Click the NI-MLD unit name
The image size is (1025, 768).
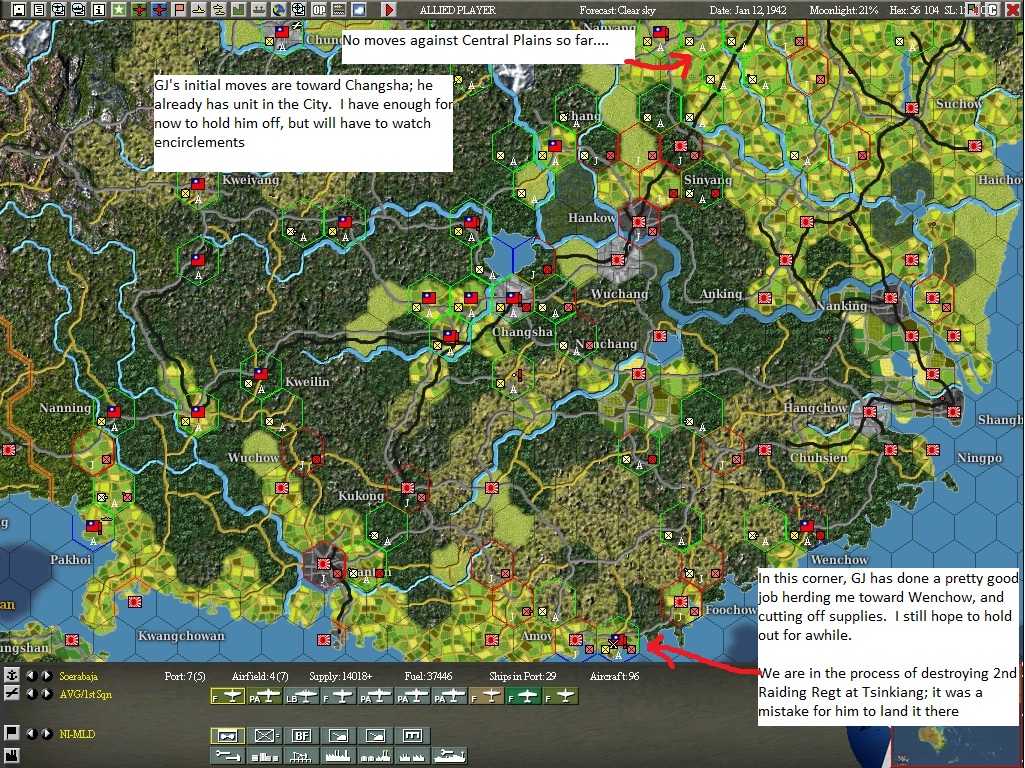coord(77,734)
